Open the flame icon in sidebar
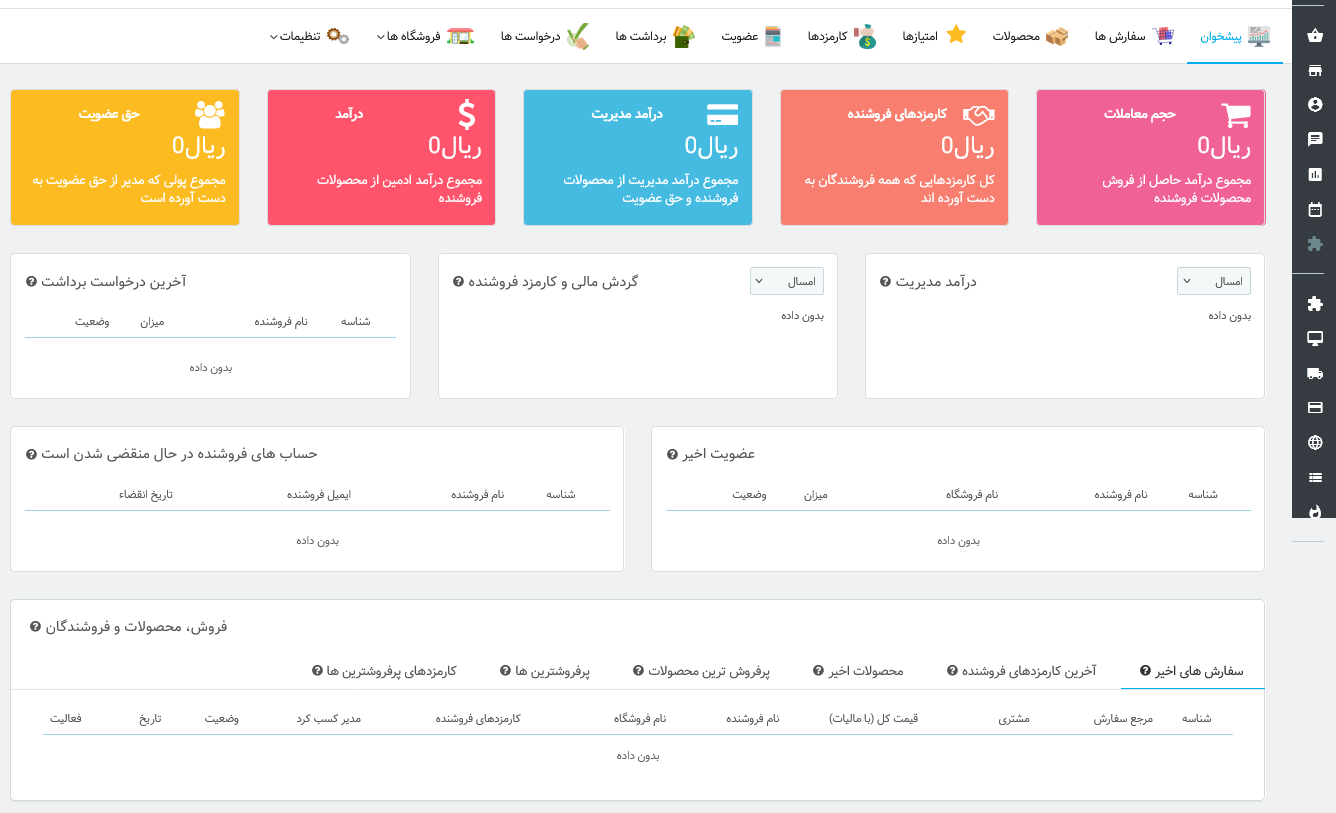Image resolution: width=1336 pixels, height=813 pixels. [1314, 511]
